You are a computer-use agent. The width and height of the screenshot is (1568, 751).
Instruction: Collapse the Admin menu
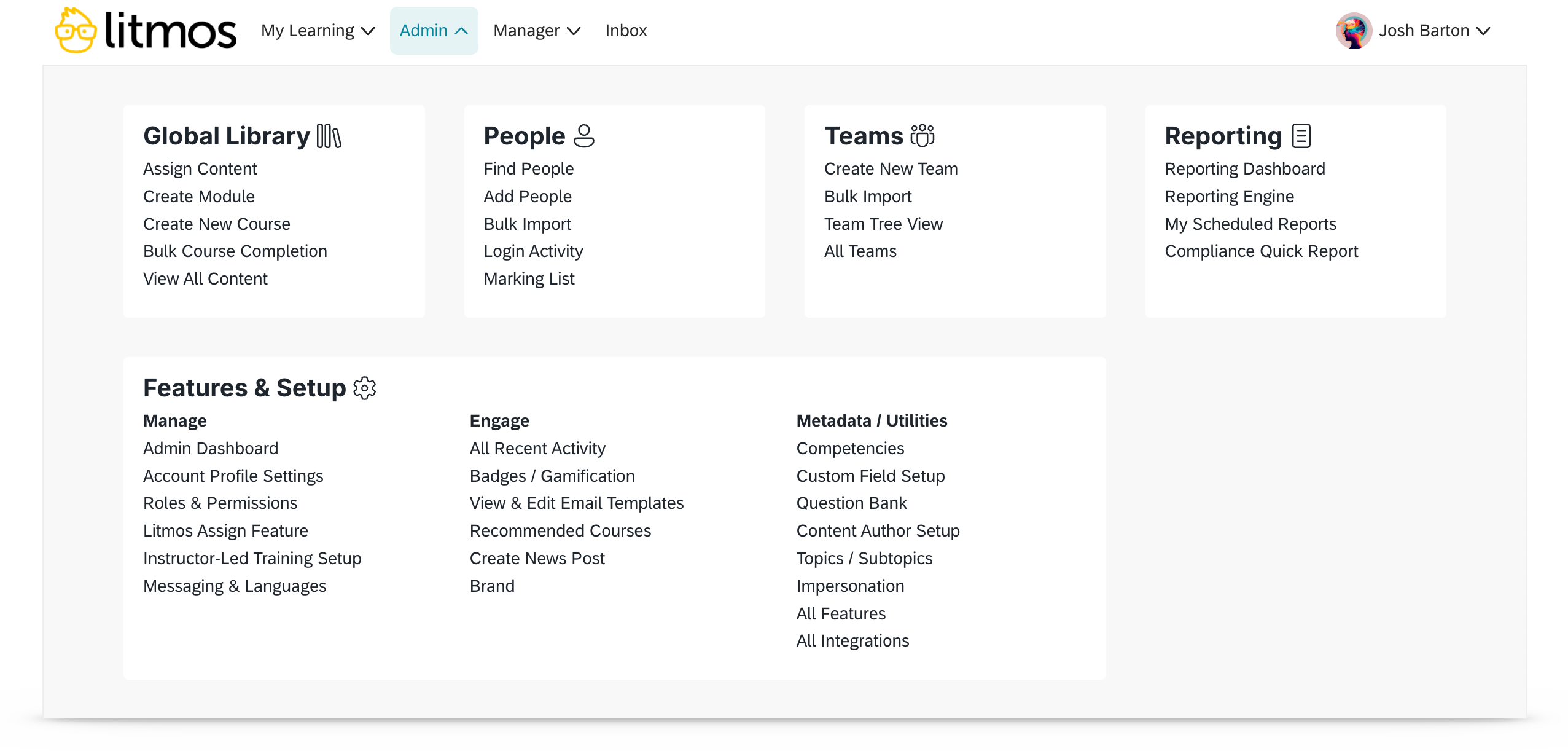(x=434, y=31)
